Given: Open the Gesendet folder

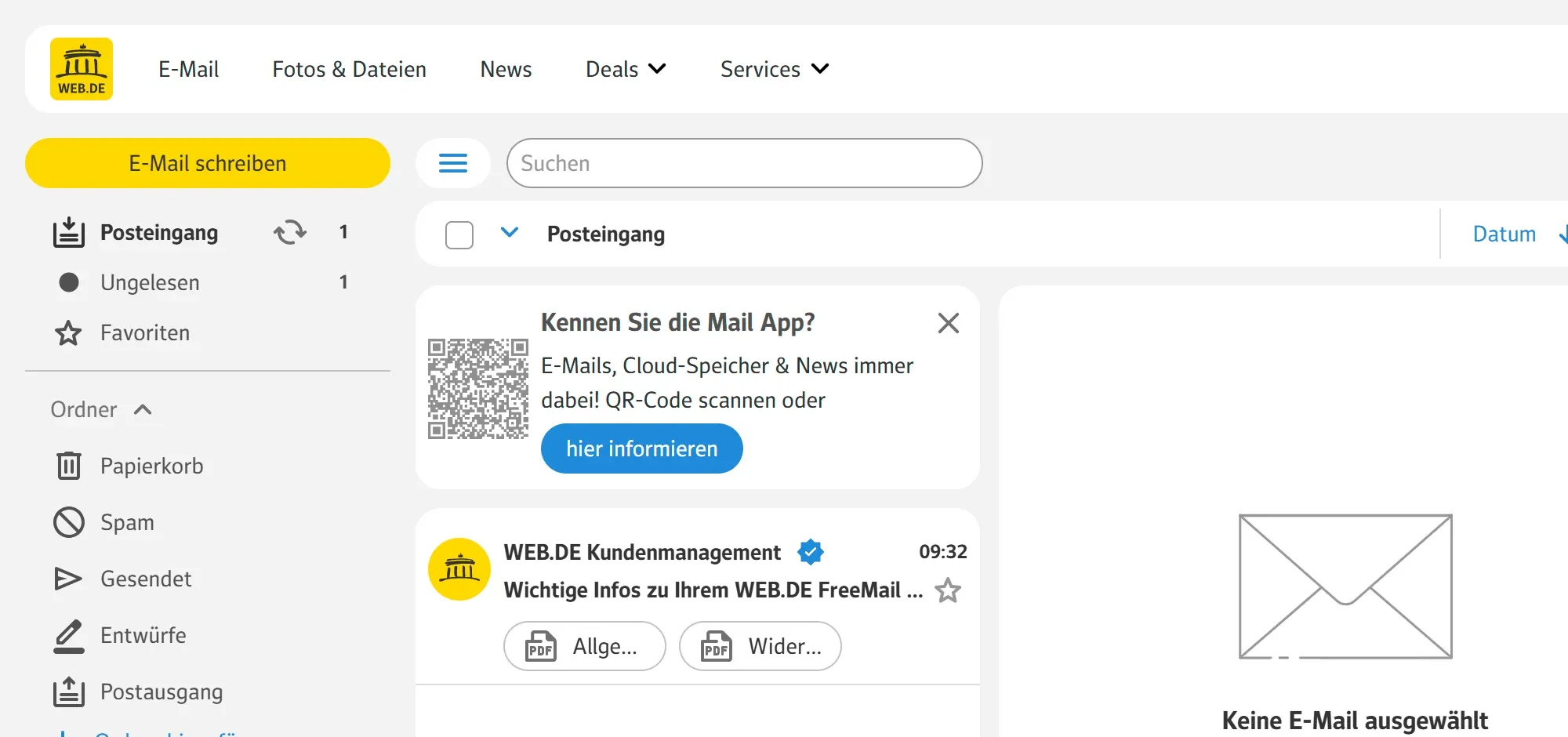Looking at the screenshot, I should 146,579.
